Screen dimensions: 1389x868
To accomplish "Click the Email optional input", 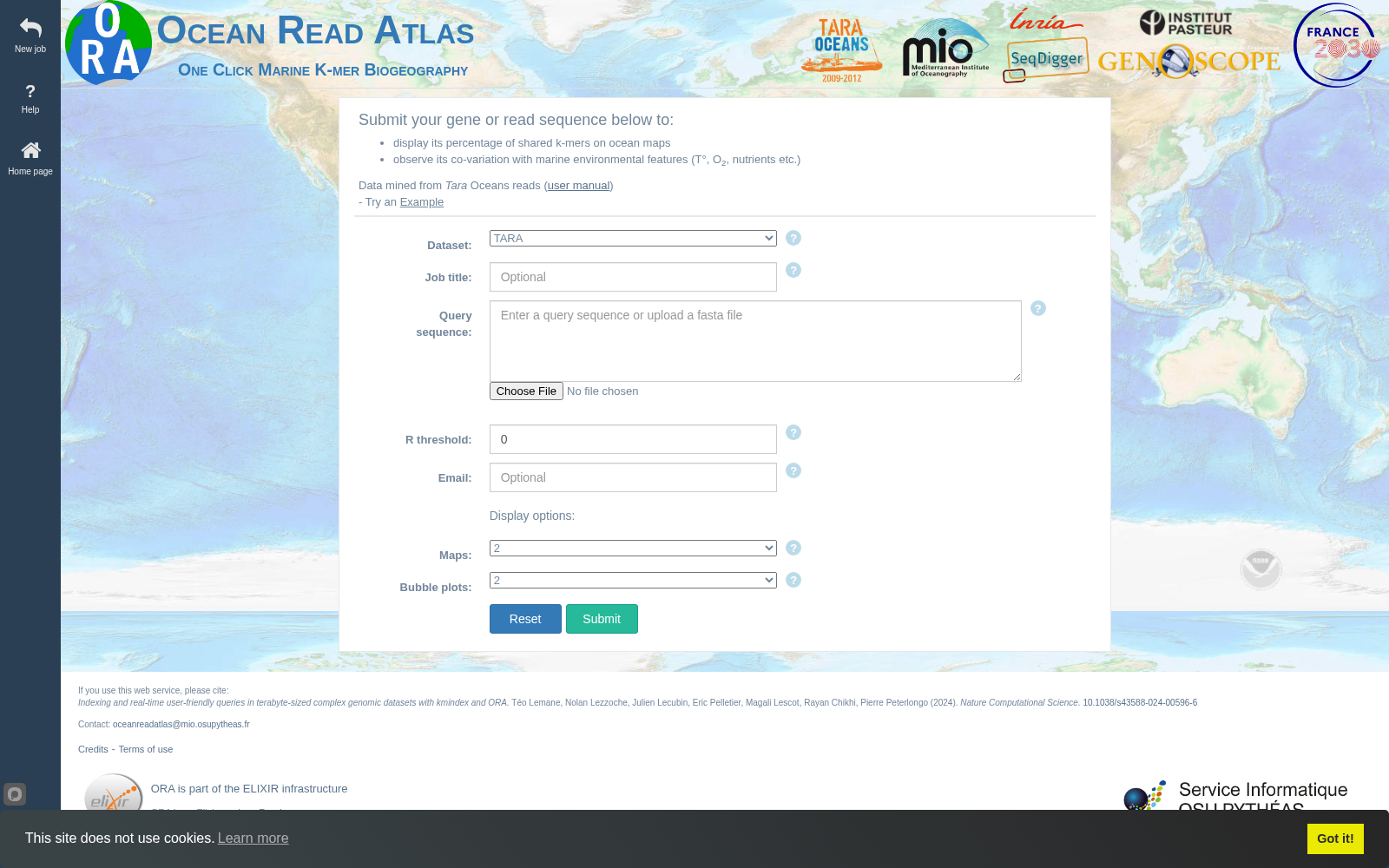I will 633,477.
